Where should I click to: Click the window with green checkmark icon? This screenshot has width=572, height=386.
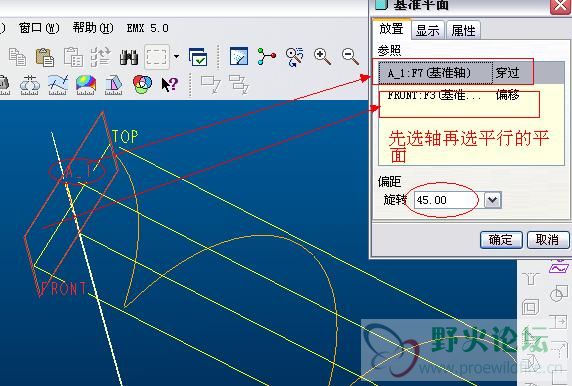tap(198, 57)
